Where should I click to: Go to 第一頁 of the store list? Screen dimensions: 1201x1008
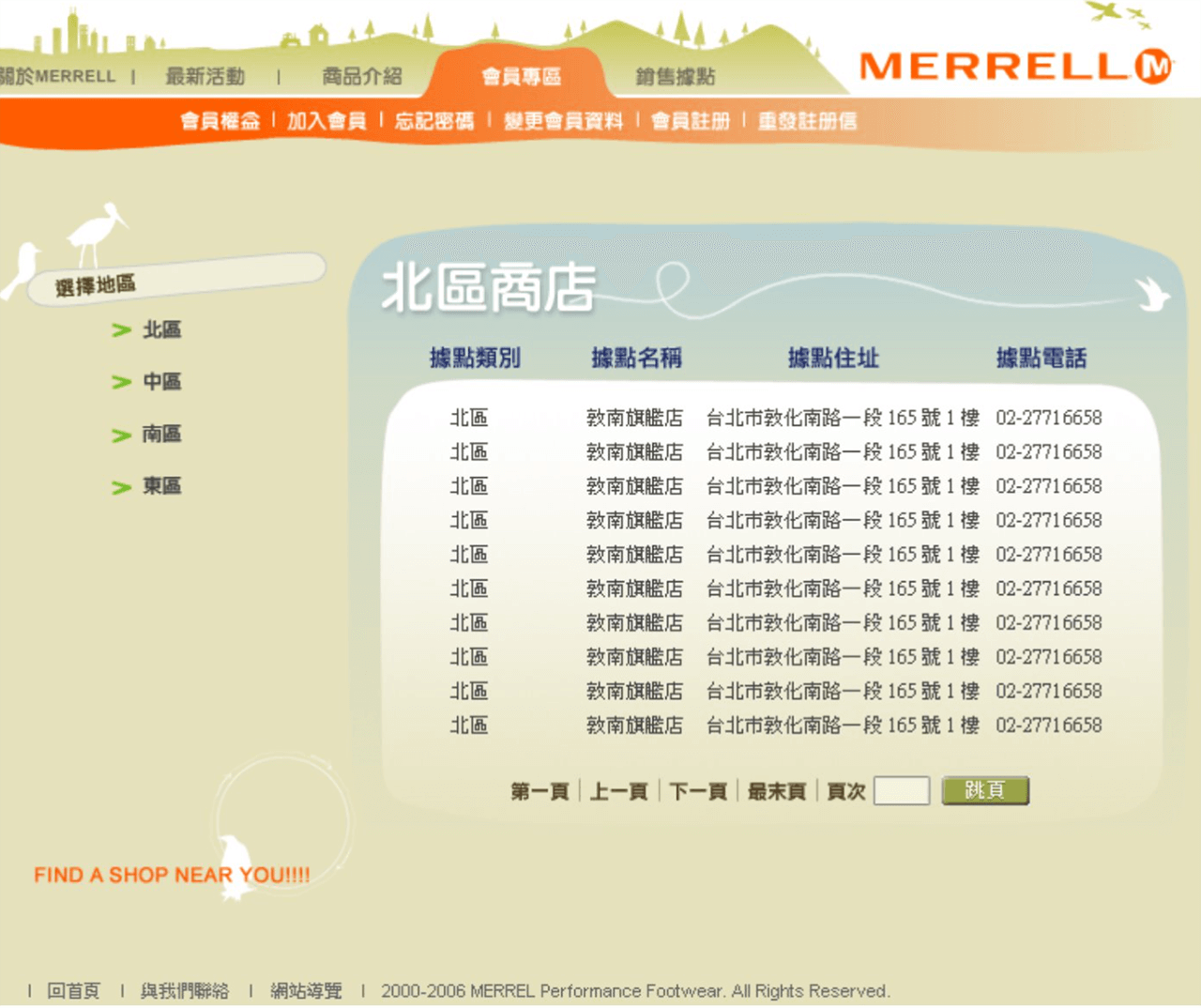[x=540, y=791]
